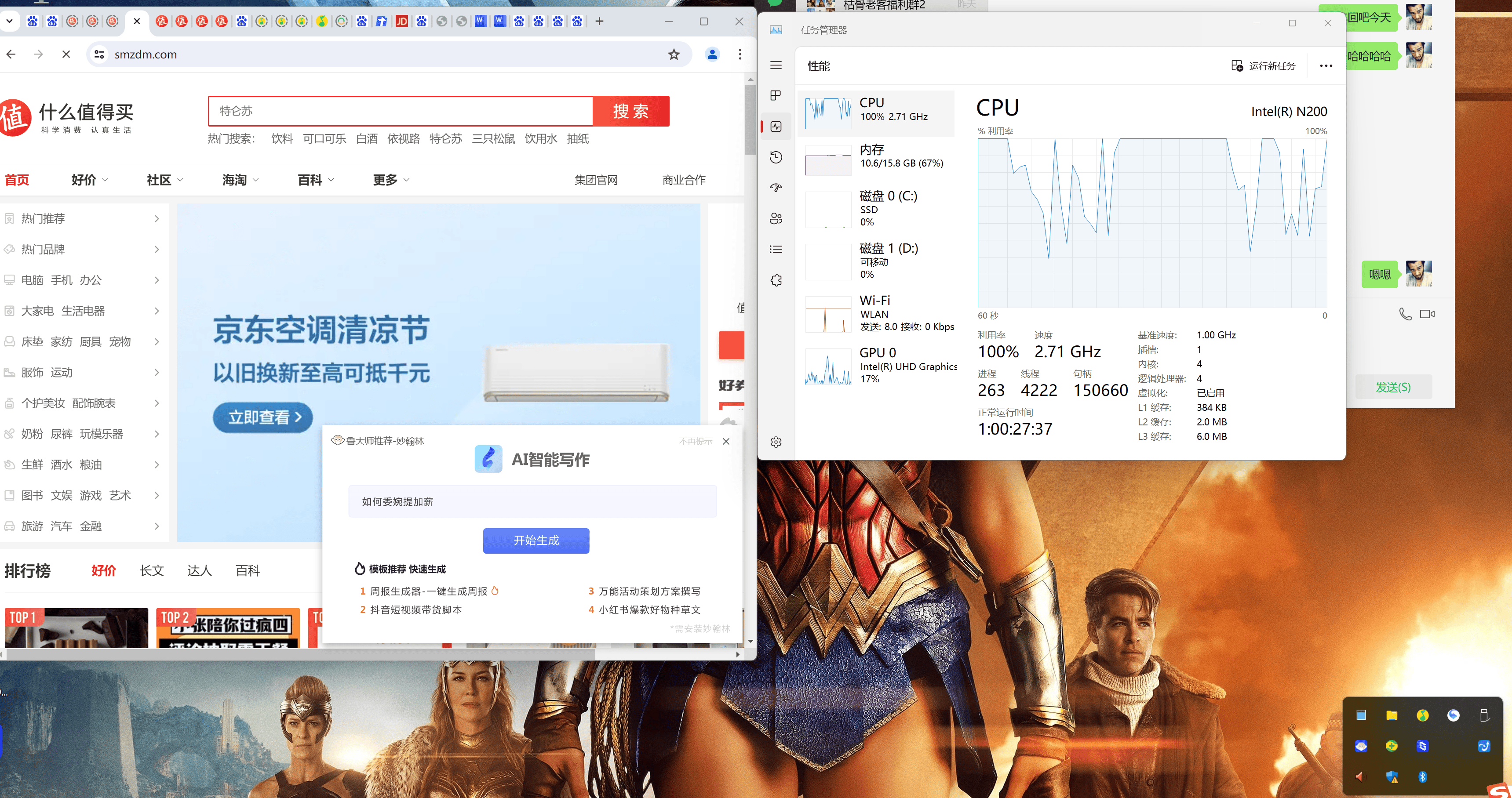Expand 电脑 手机 办公 category chevron
This screenshot has height=798, width=1512.
(x=157, y=280)
